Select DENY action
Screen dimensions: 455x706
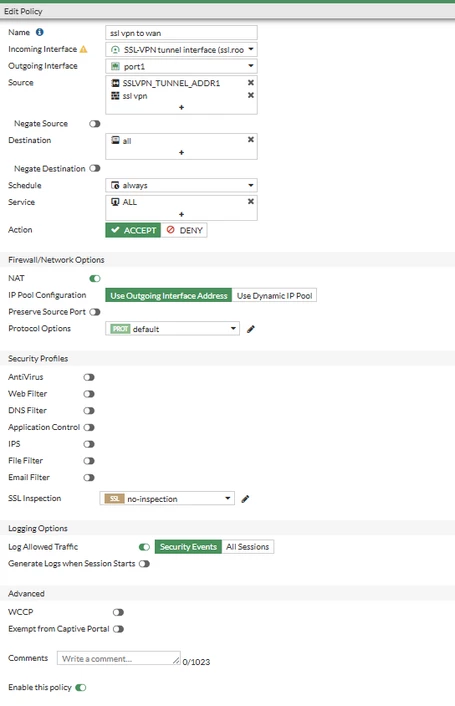pos(184,230)
